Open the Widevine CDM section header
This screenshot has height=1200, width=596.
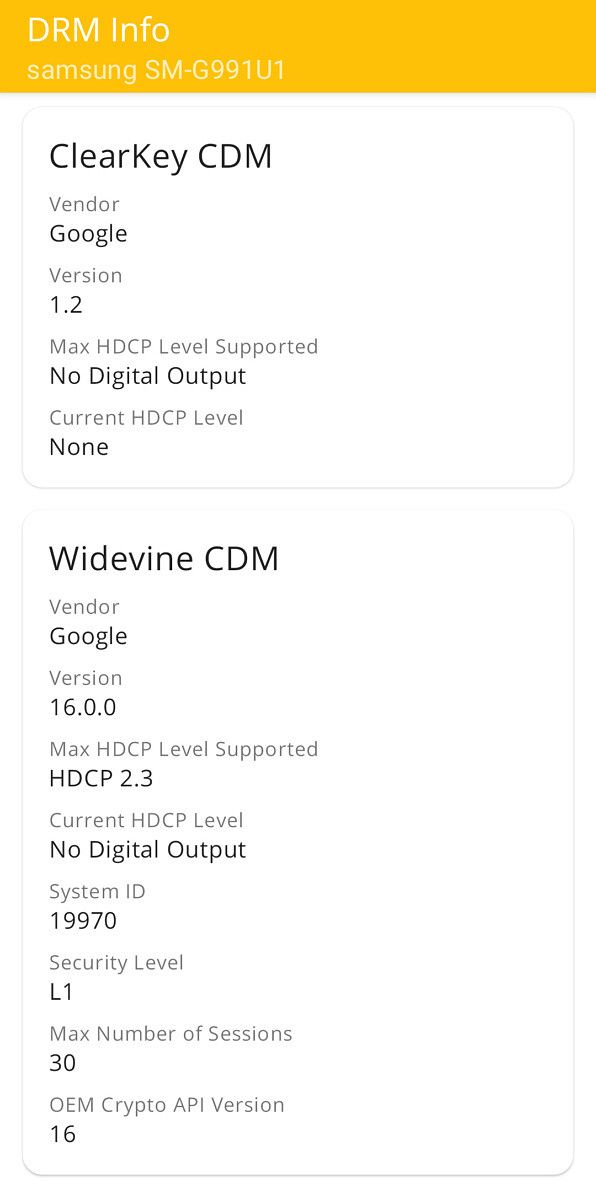click(164, 558)
